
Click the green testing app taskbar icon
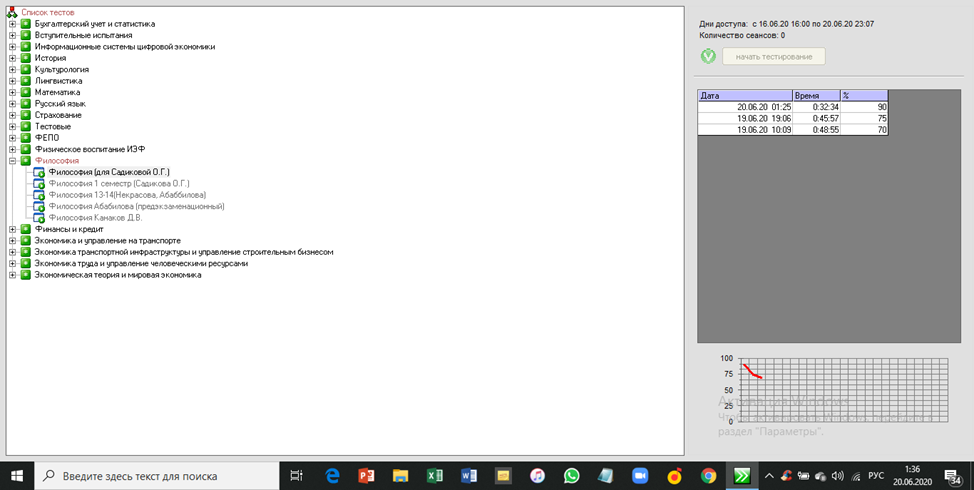point(742,476)
